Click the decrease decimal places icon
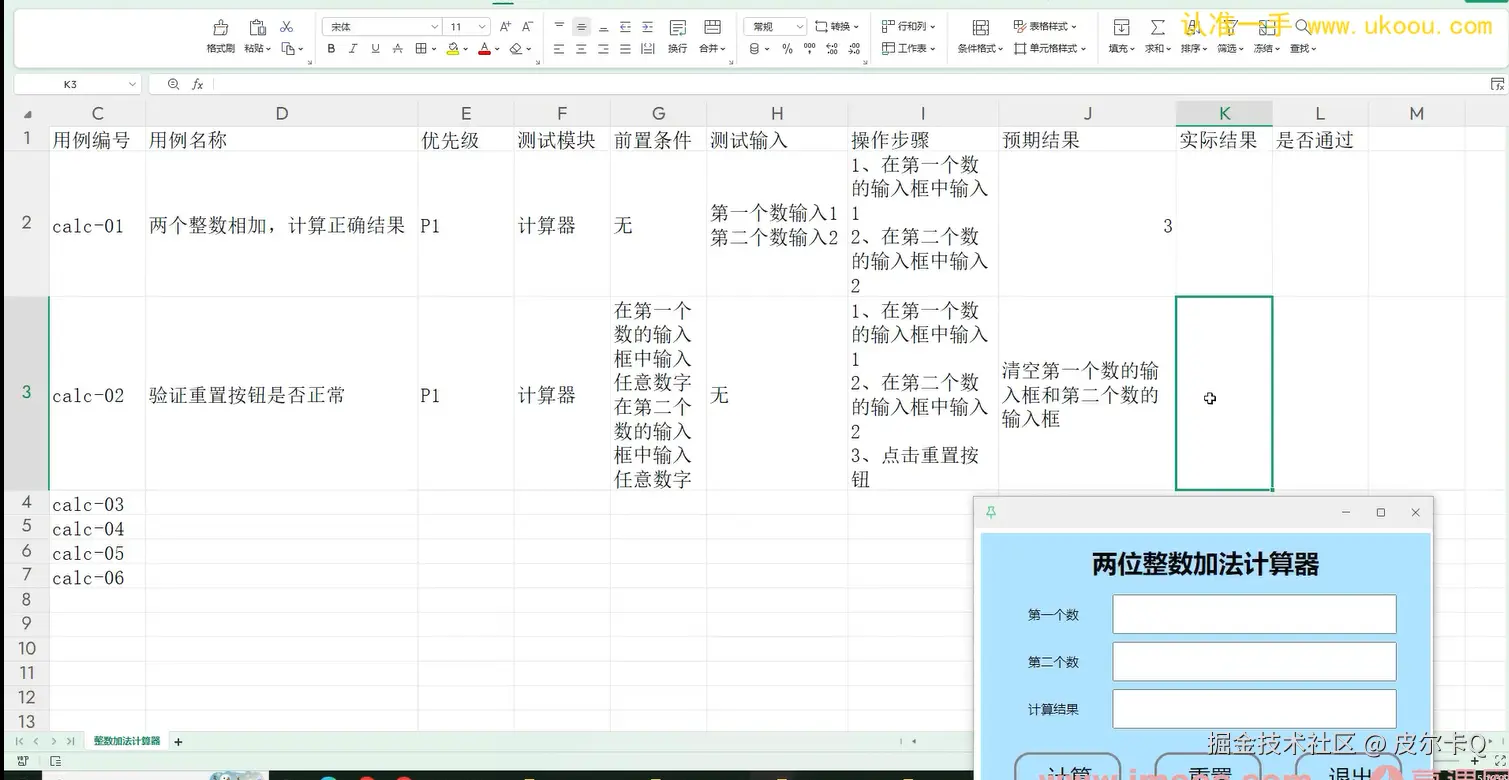Viewport: 1509px width, 780px height. click(853, 48)
